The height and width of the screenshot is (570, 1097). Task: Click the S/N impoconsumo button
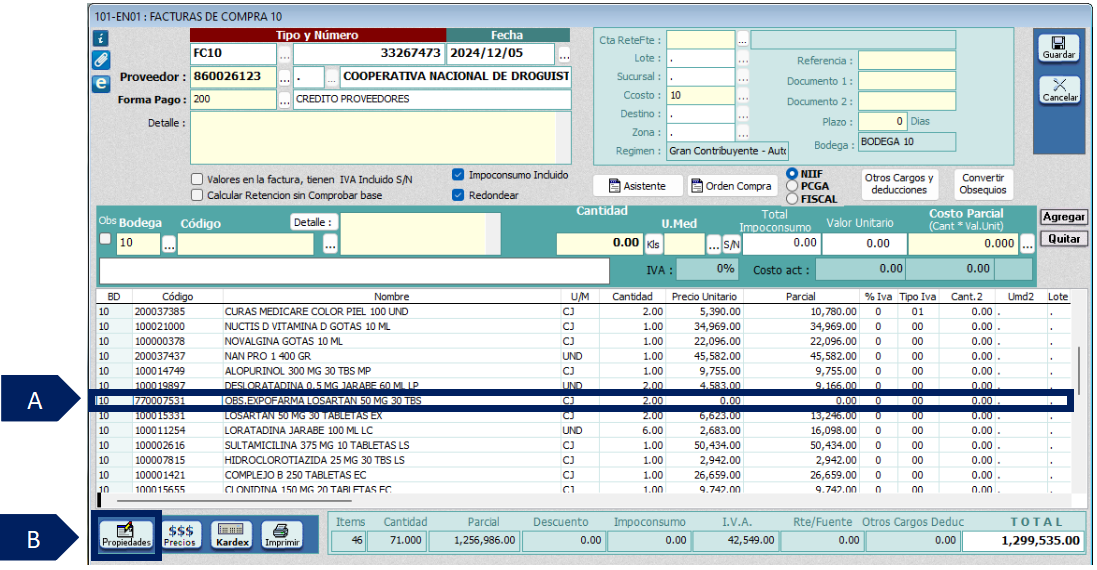[x=731, y=244]
